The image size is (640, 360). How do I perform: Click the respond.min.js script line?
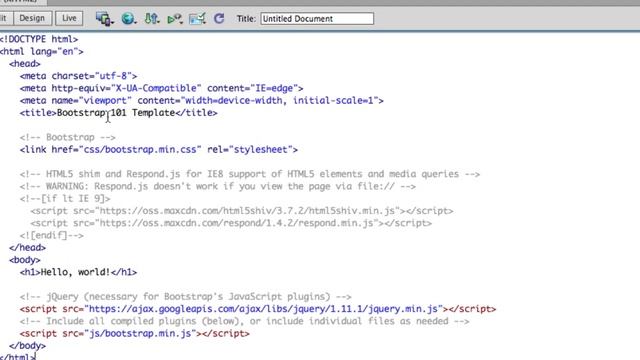231,223
